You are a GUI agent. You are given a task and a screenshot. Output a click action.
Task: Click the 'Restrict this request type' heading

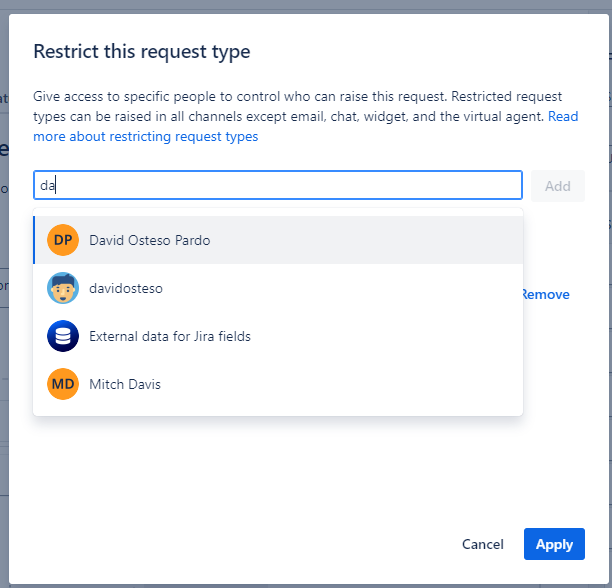coord(142,51)
